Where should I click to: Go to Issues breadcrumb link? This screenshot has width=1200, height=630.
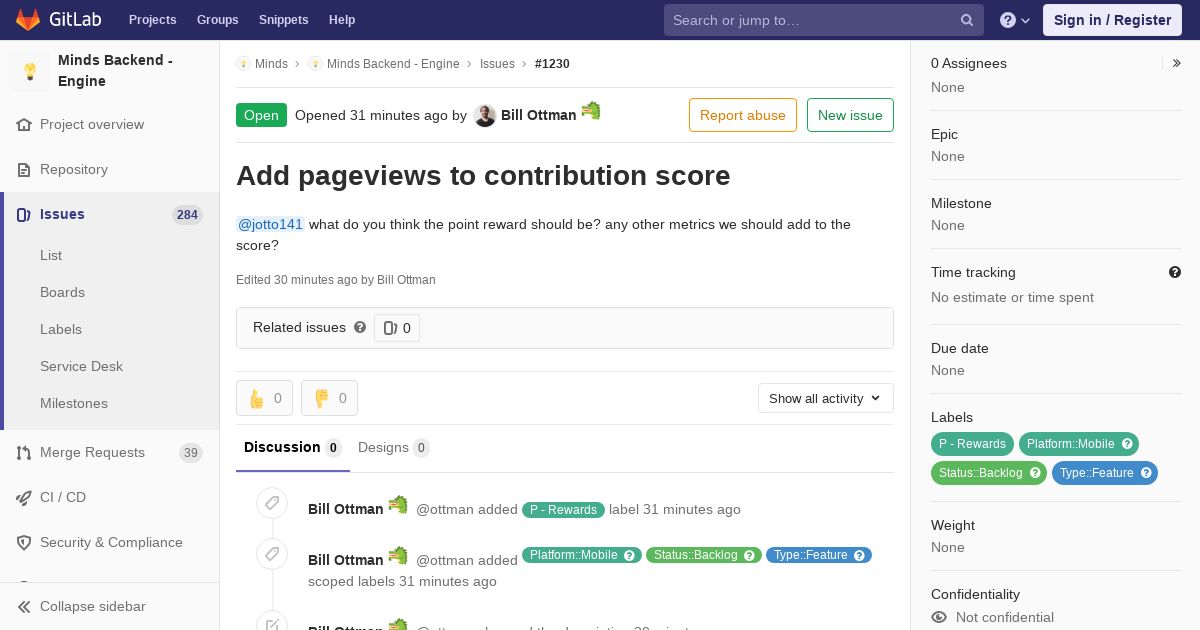tap(497, 64)
